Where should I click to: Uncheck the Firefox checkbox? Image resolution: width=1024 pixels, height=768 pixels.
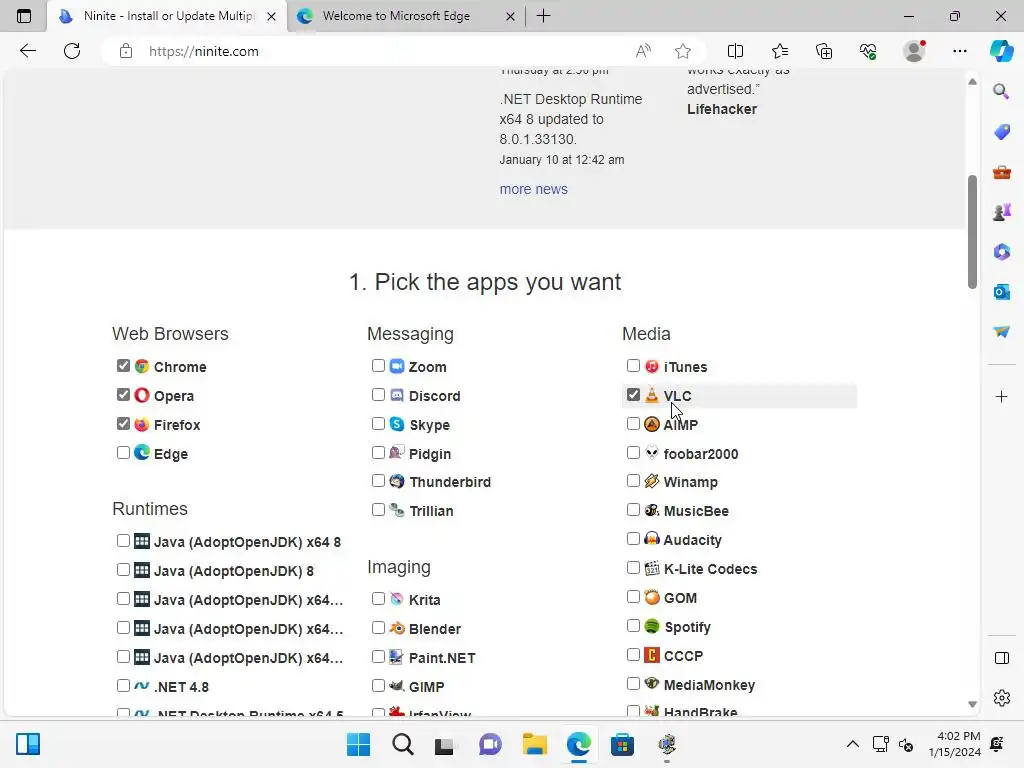(123, 423)
